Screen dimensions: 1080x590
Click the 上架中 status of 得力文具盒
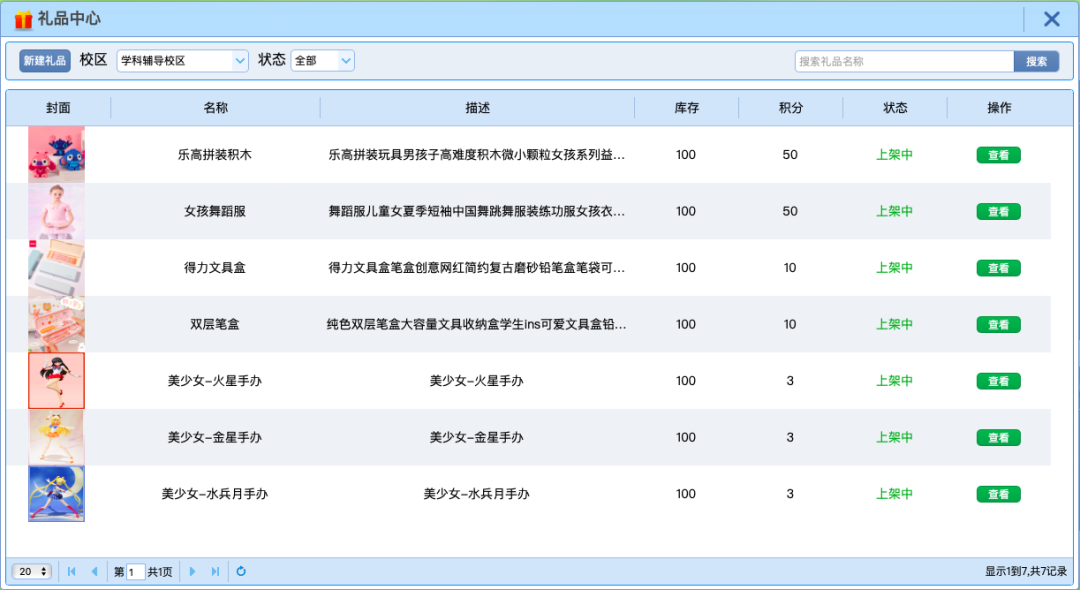[x=895, y=268]
